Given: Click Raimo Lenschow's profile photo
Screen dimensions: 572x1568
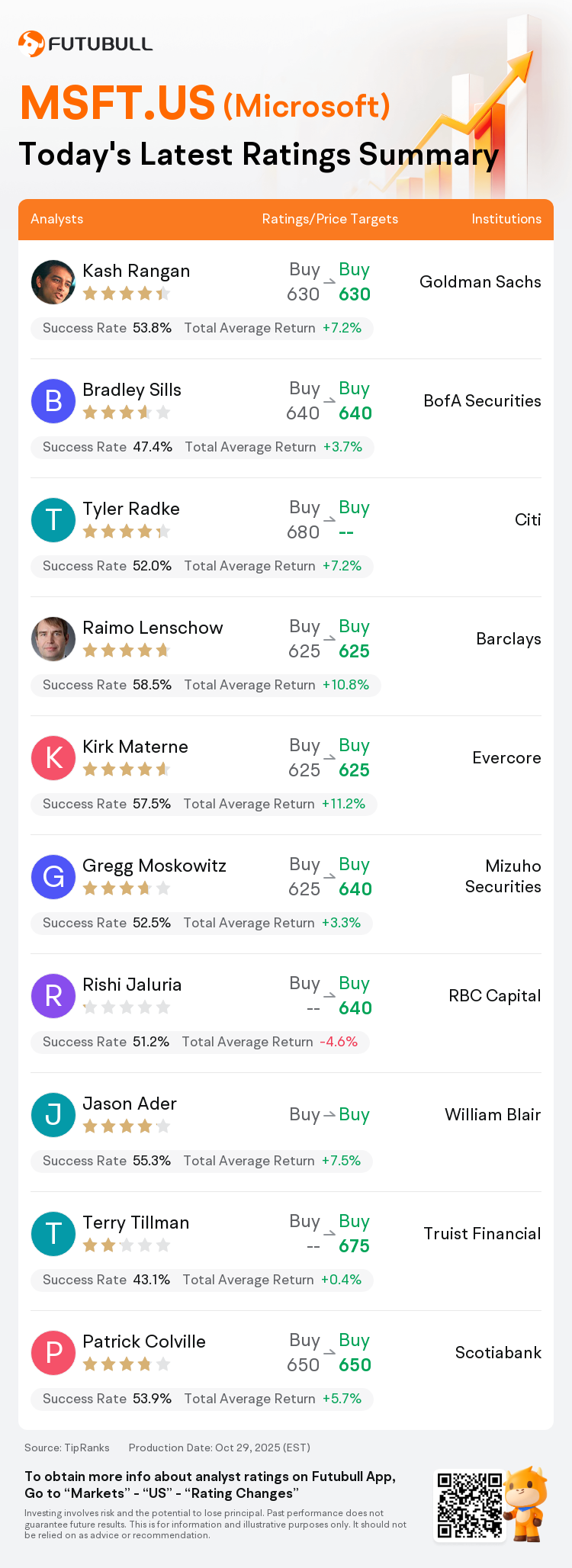Looking at the screenshot, I should (x=53, y=639).
